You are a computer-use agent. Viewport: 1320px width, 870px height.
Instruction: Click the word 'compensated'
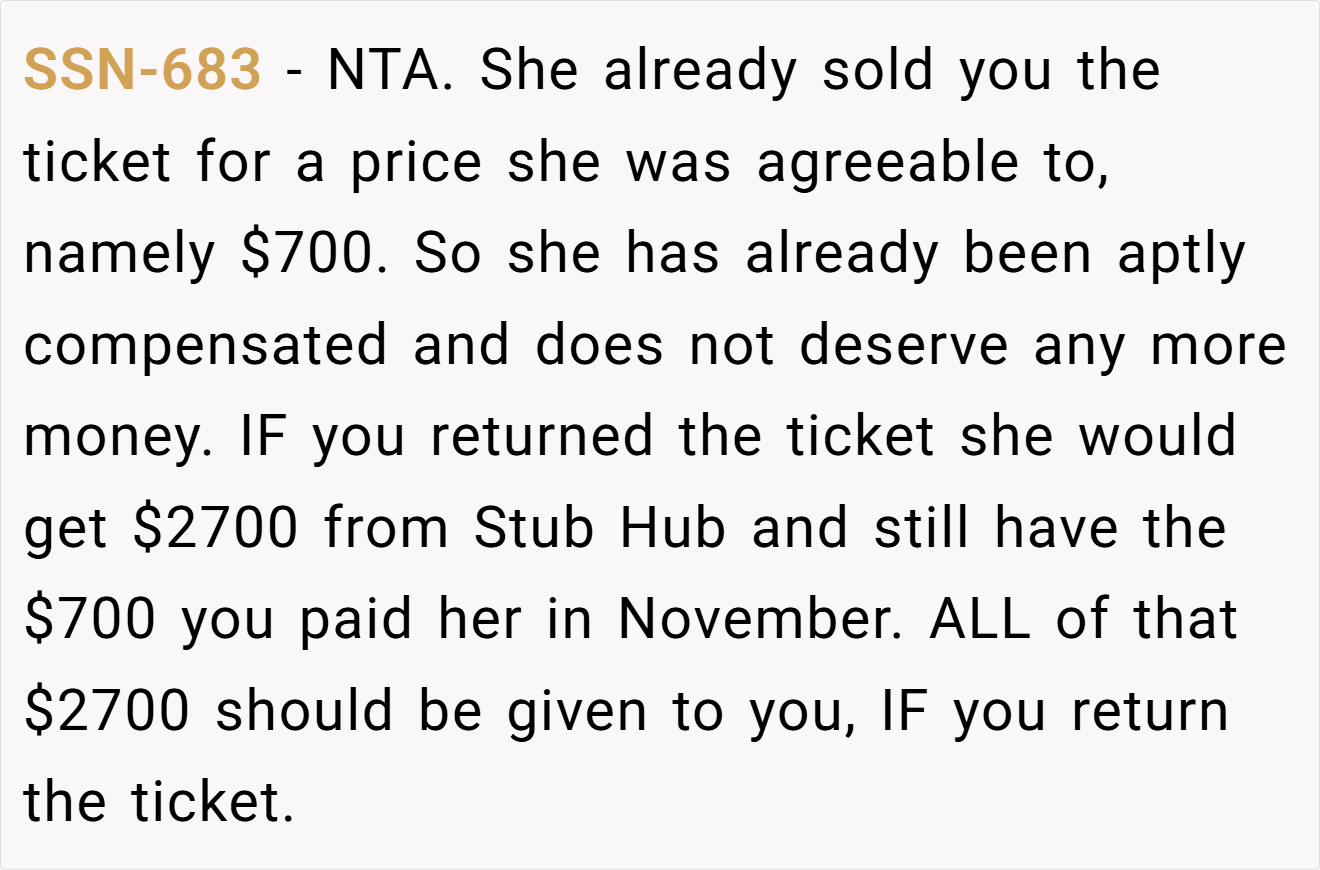click(205, 348)
